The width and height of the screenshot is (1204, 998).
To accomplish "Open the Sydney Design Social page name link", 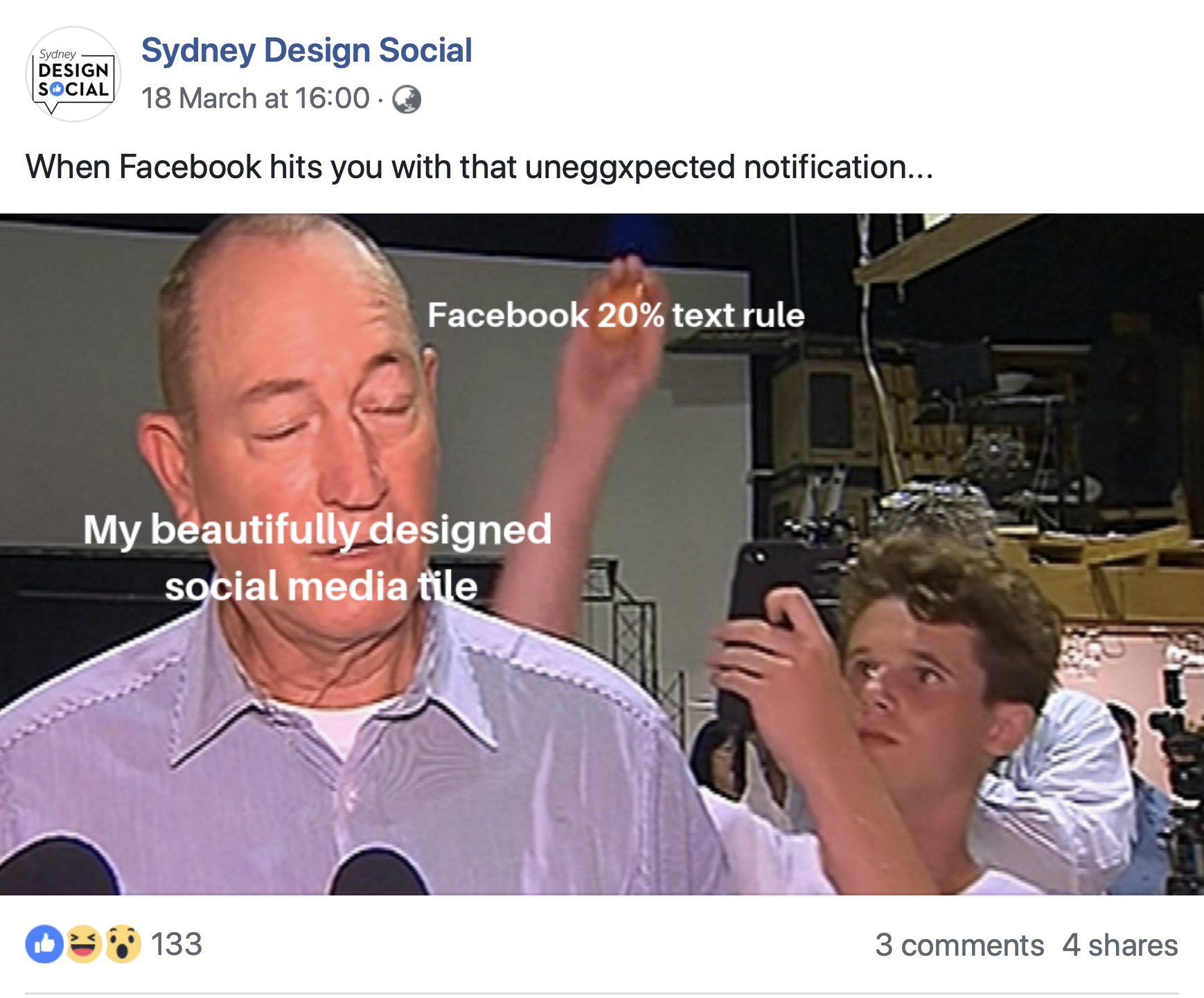I will [306, 51].
